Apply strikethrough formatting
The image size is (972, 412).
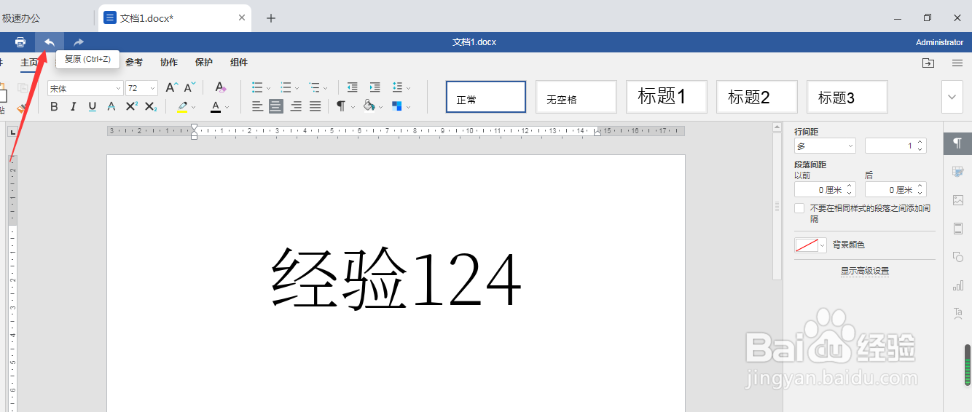[x=112, y=107]
